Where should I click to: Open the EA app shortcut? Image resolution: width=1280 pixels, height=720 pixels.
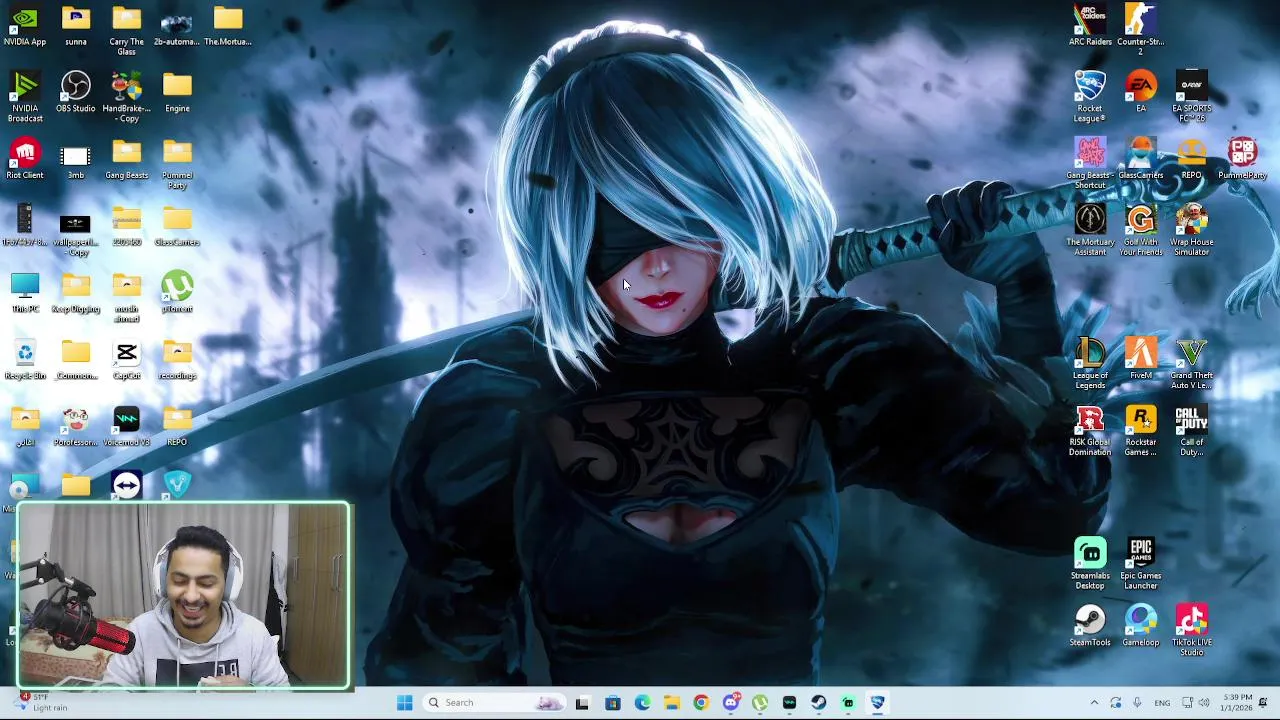pos(1141,93)
